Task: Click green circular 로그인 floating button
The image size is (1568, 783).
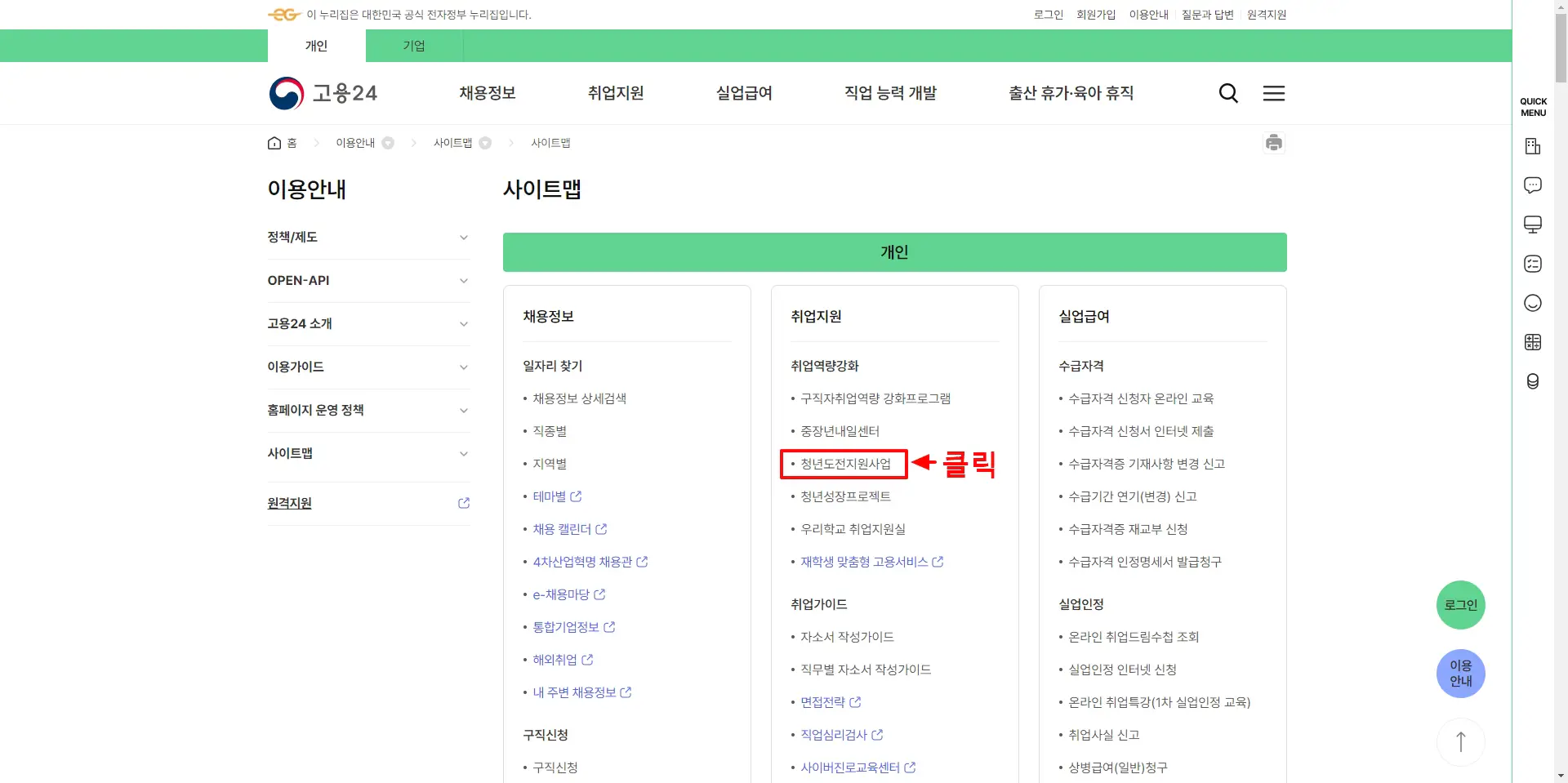Action: (1461, 605)
